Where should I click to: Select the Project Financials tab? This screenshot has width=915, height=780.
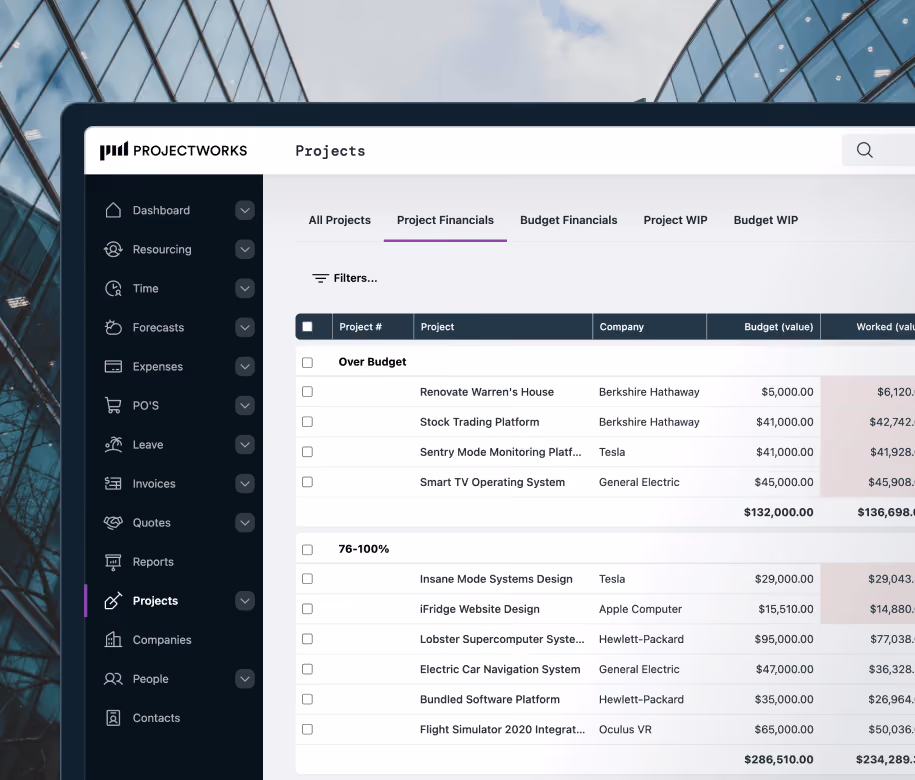coord(445,220)
